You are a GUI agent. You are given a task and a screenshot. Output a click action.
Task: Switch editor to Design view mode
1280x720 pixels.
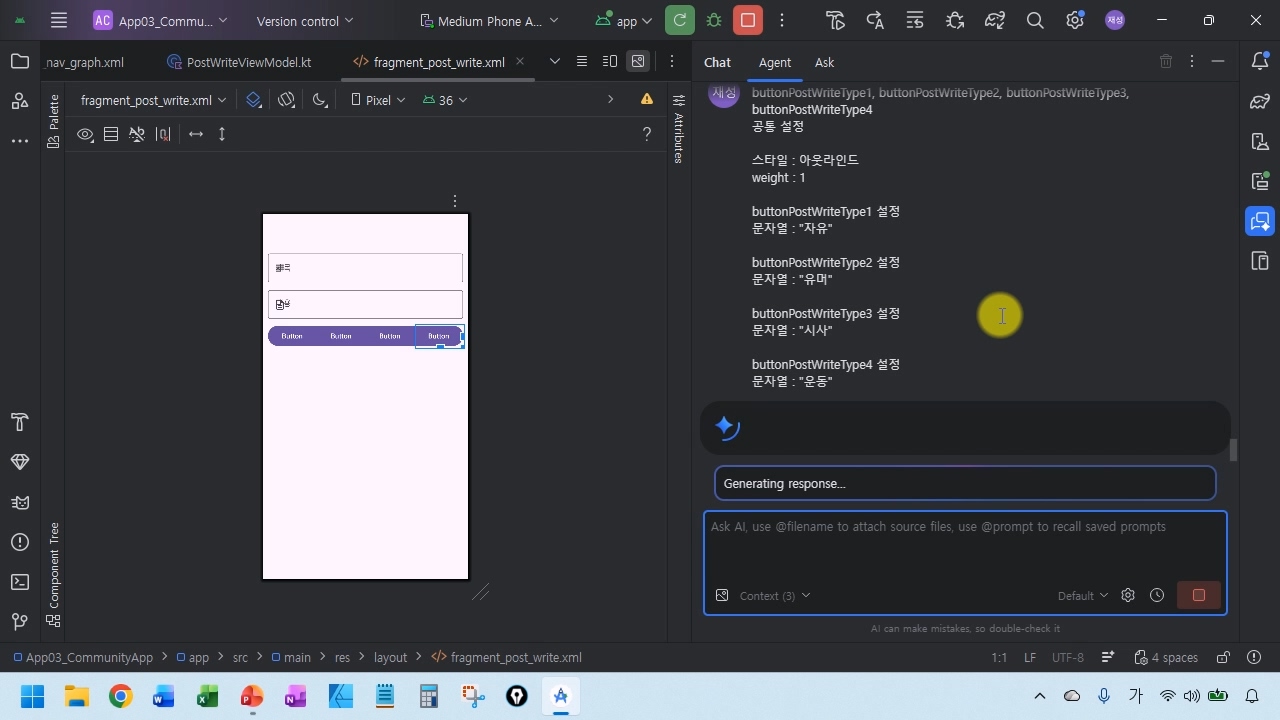[638, 62]
